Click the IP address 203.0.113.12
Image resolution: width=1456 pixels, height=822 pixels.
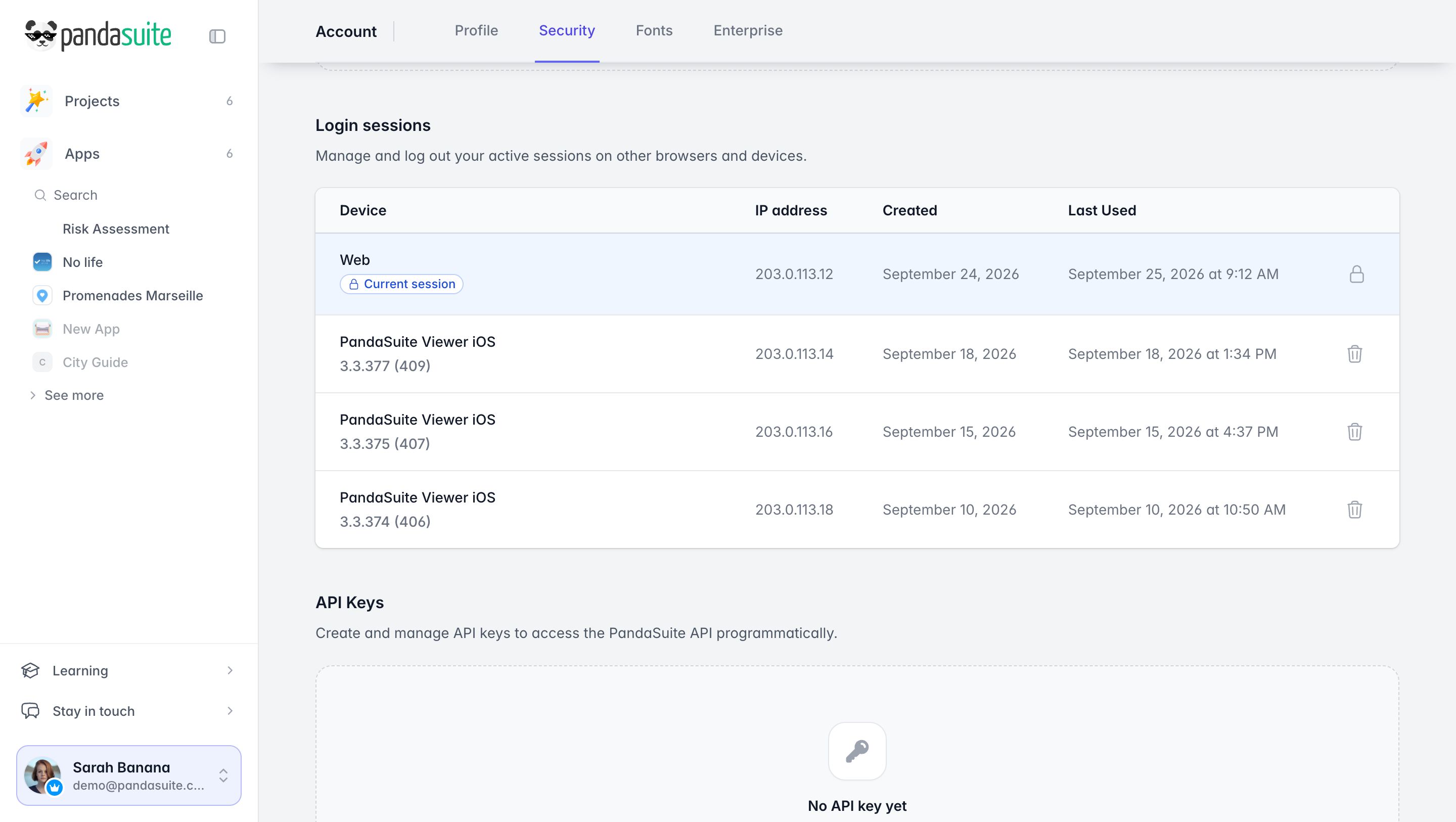click(794, 274)
